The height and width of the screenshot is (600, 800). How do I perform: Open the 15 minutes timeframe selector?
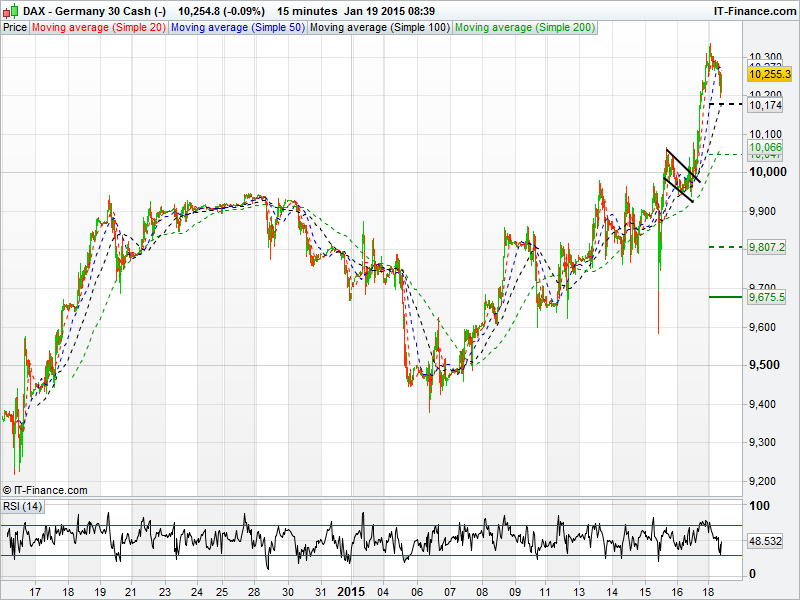coord(304,10)
